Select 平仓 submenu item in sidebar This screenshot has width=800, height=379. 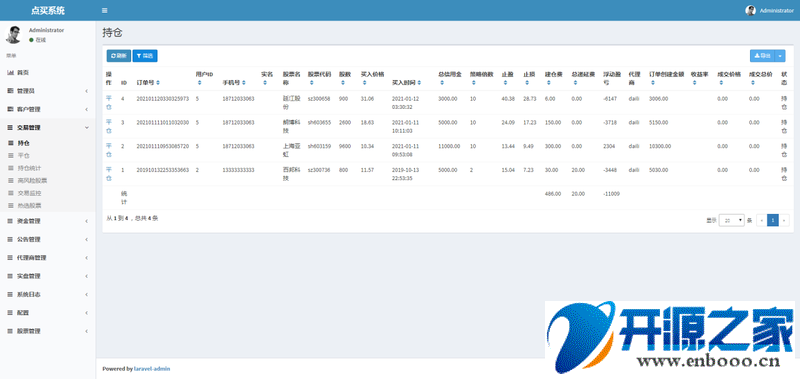(47, 155)
